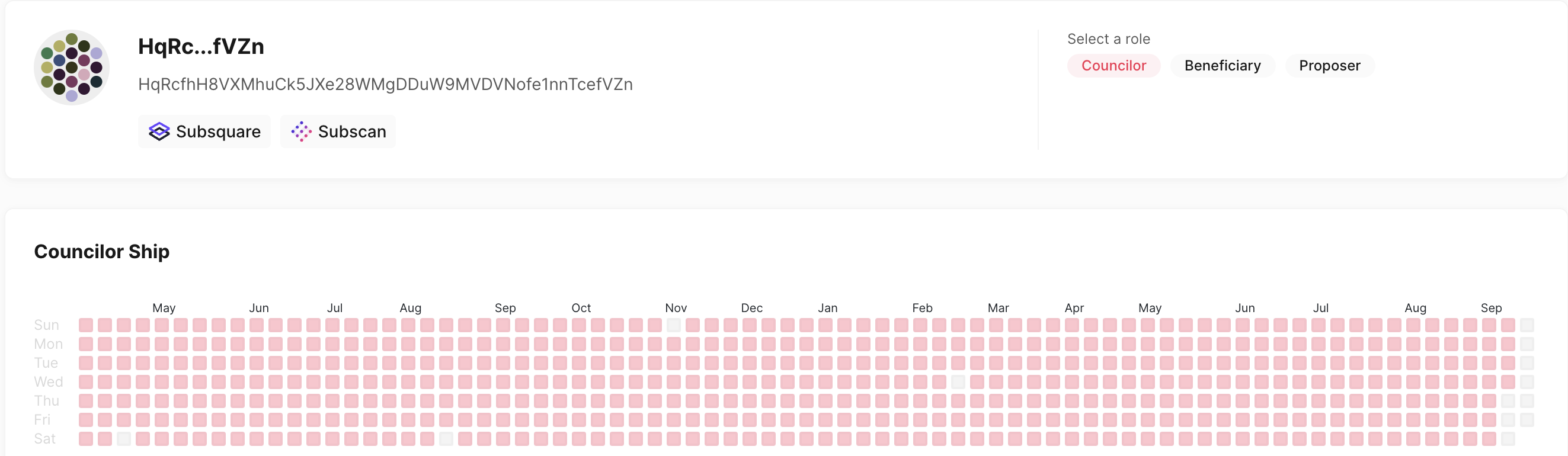Click the empty Nov Sunday heatmap cell
The image size is (1568, 456).
point(673,325)
